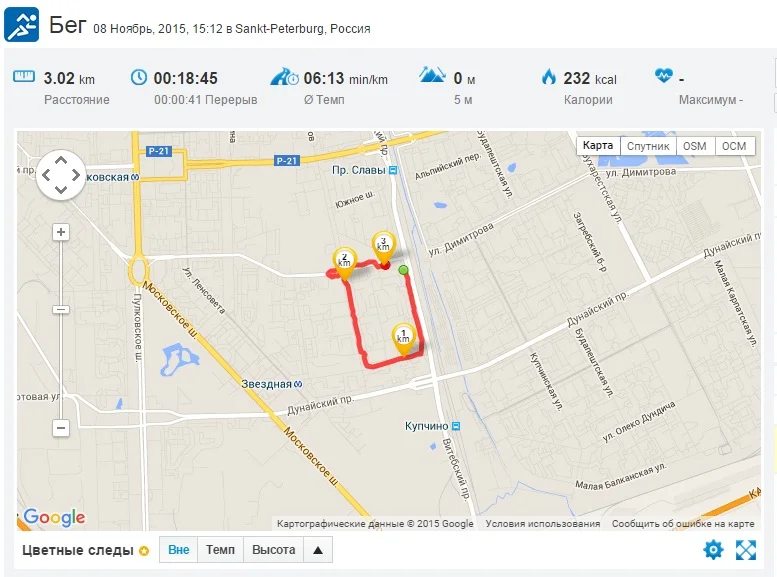This screenshot has width=777, height=577.
Task: Open Условия использования link
Action: coord(543,523)
